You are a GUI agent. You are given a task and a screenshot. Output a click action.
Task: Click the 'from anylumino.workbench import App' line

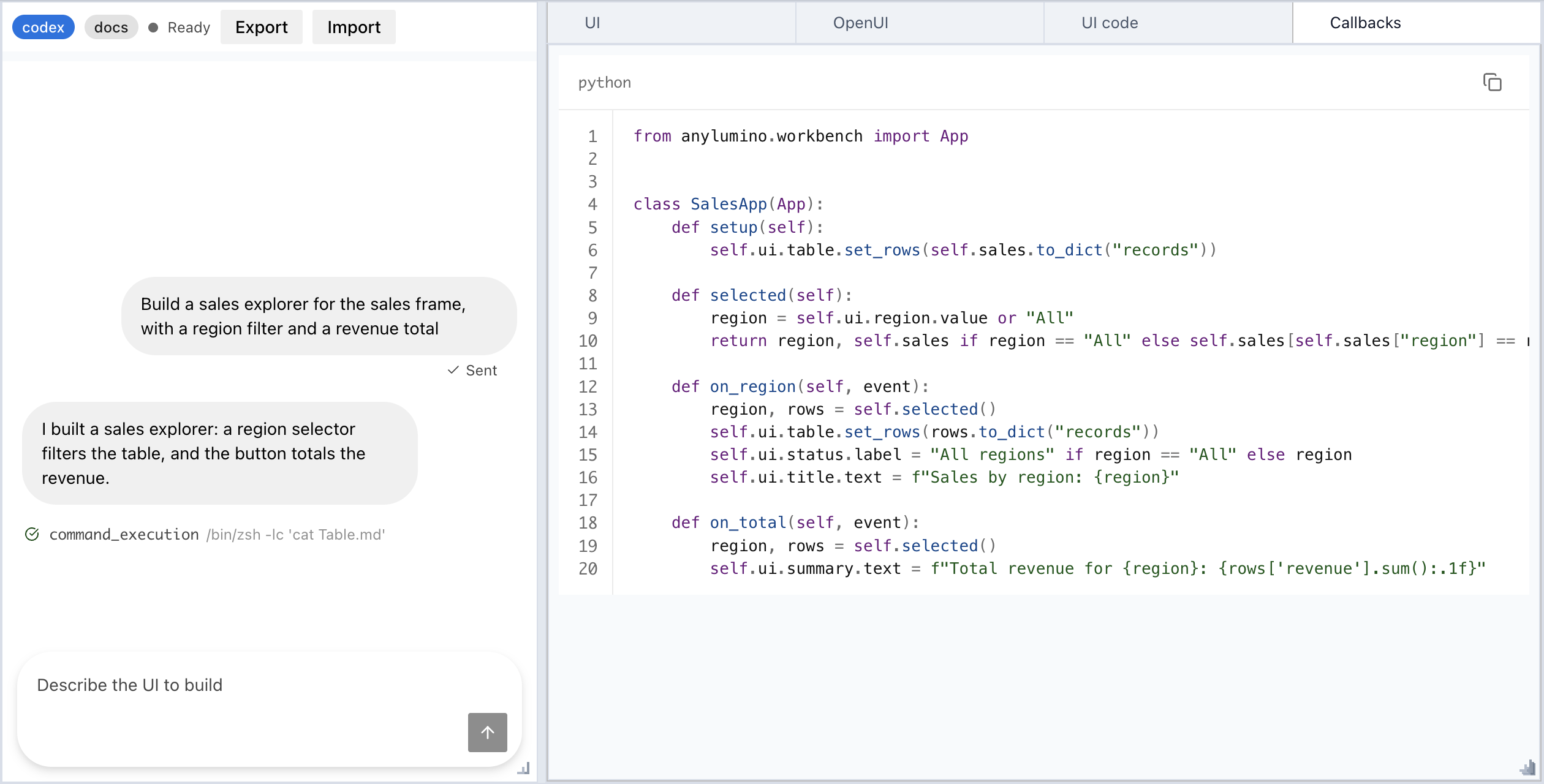pos(801,136)
